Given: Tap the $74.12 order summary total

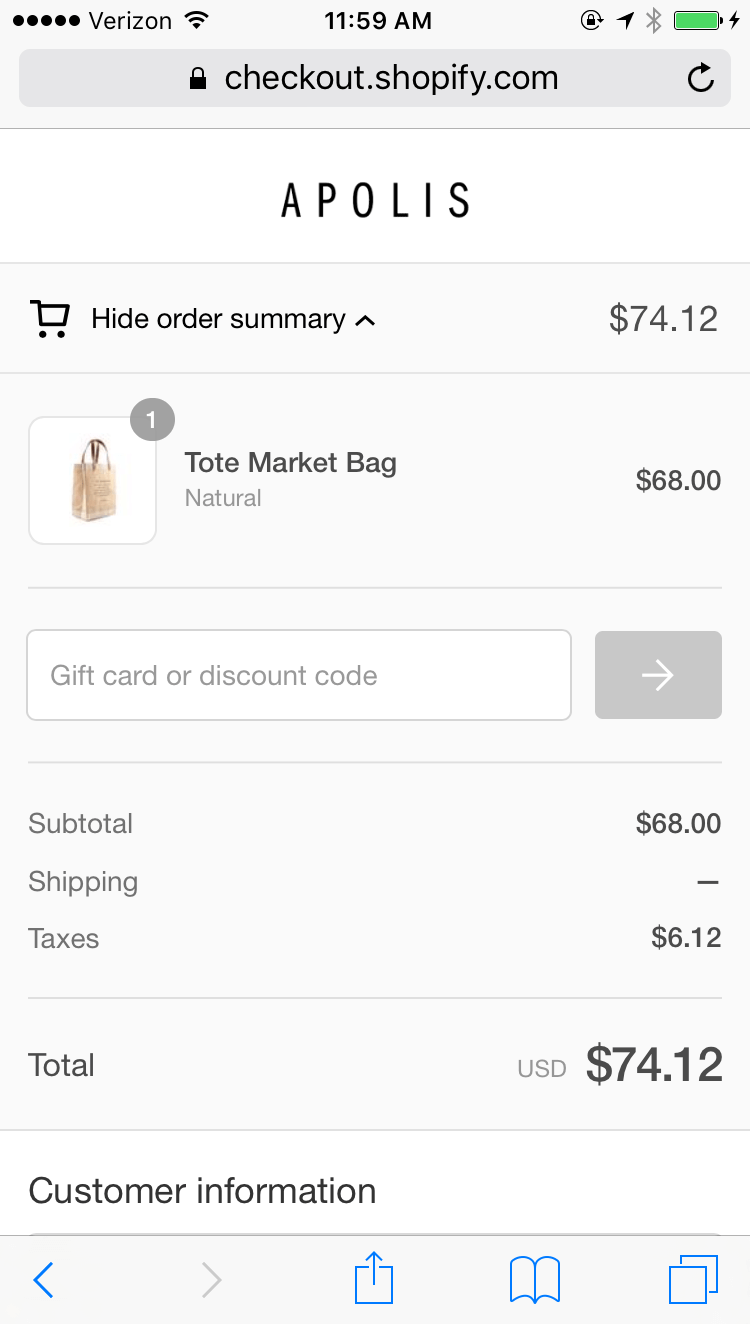Looking at the screenshot, I should pyautogui.click(x=663, y=319).
